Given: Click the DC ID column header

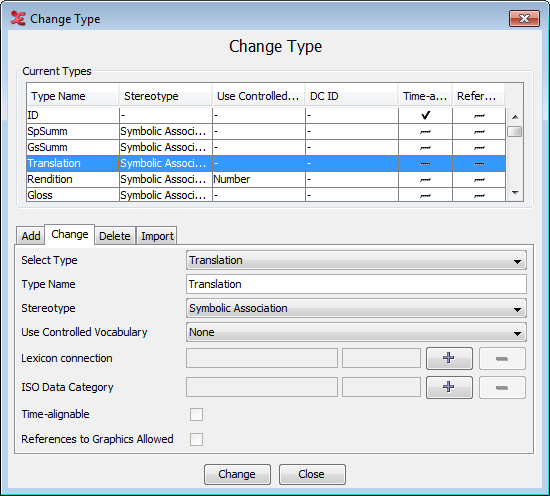Looking at the screenshot, I should 351,96.
